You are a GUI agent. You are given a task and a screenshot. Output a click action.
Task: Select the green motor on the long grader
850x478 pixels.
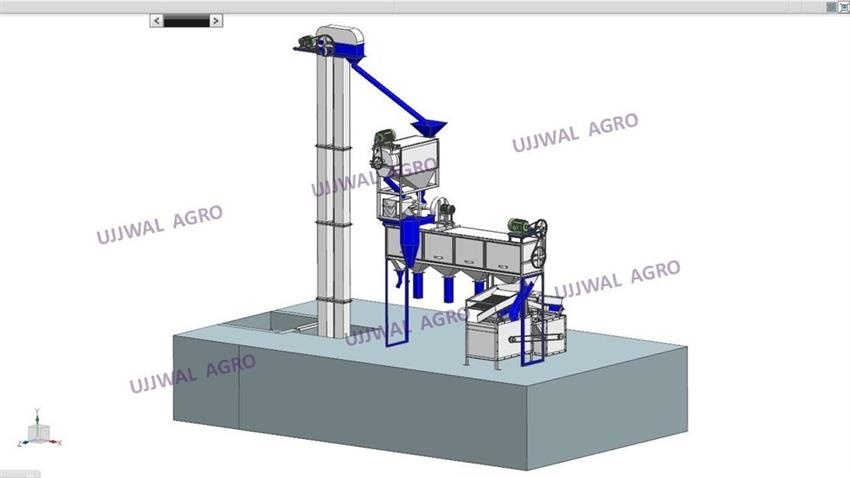click(517, 224)
